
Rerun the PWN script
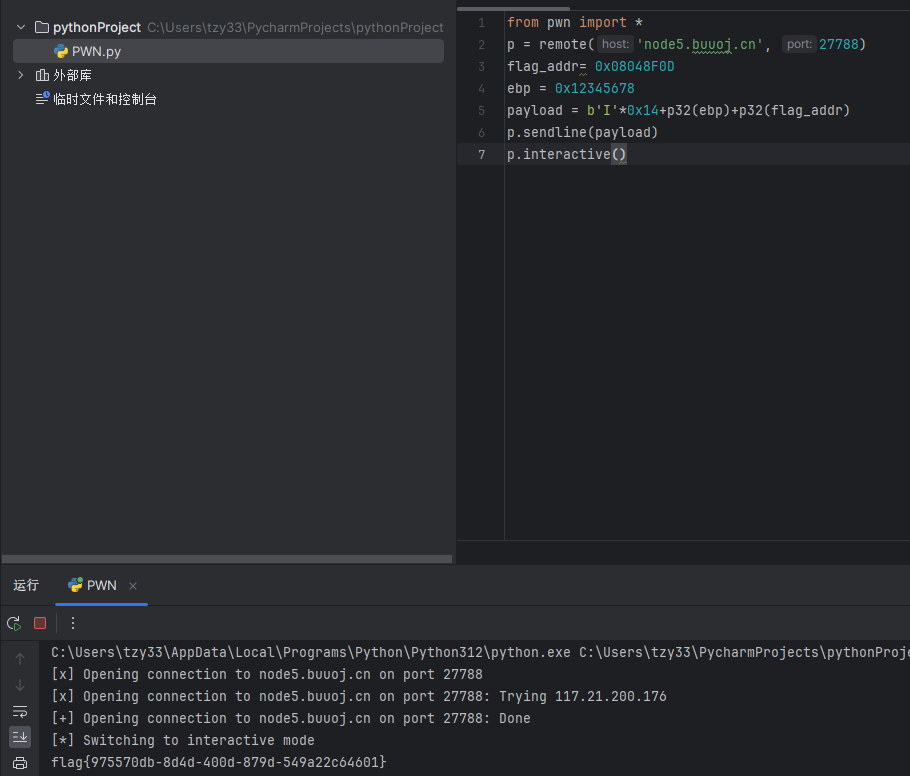[x=14, y=623]
